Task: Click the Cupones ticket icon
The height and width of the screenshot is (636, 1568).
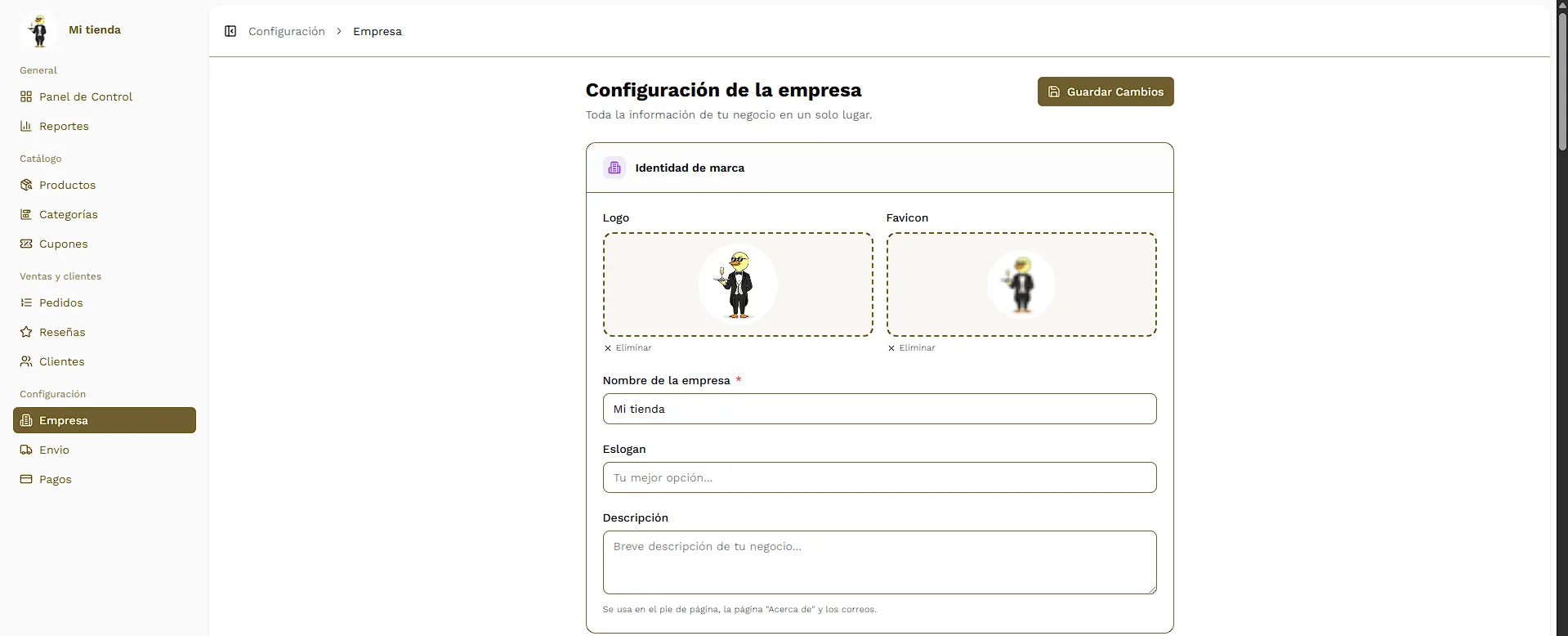Action: pyautogui.click(x=26, y=244)
